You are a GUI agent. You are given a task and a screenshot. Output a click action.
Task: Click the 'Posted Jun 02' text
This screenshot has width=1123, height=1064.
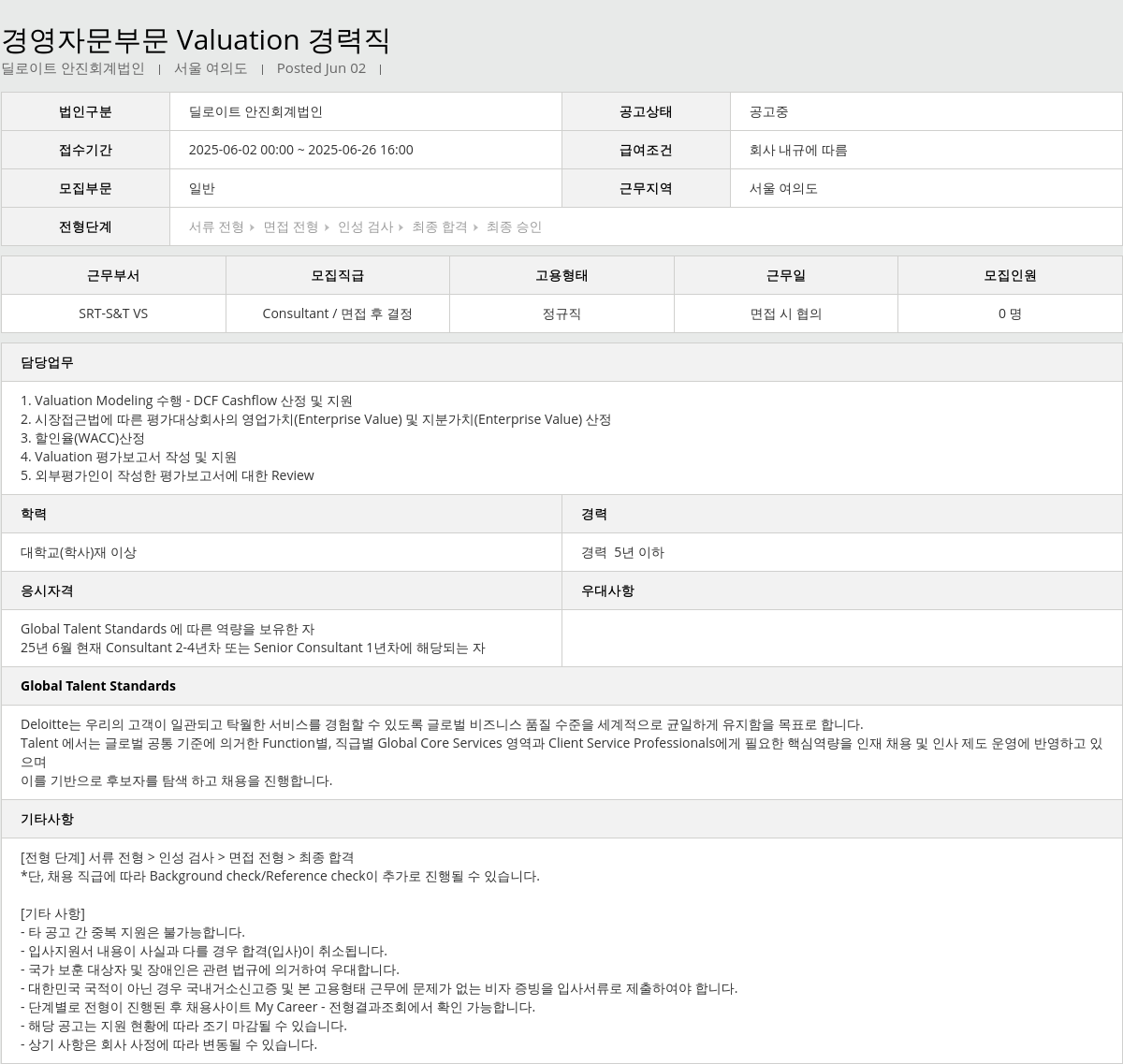(x=321, y=68)
